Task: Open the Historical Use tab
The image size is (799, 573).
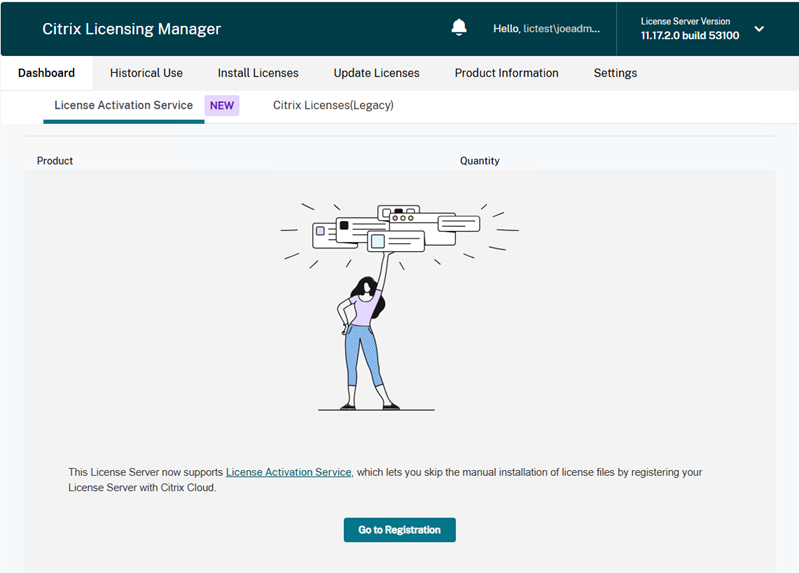Action: pyautogui.click(x=146, y=73)
